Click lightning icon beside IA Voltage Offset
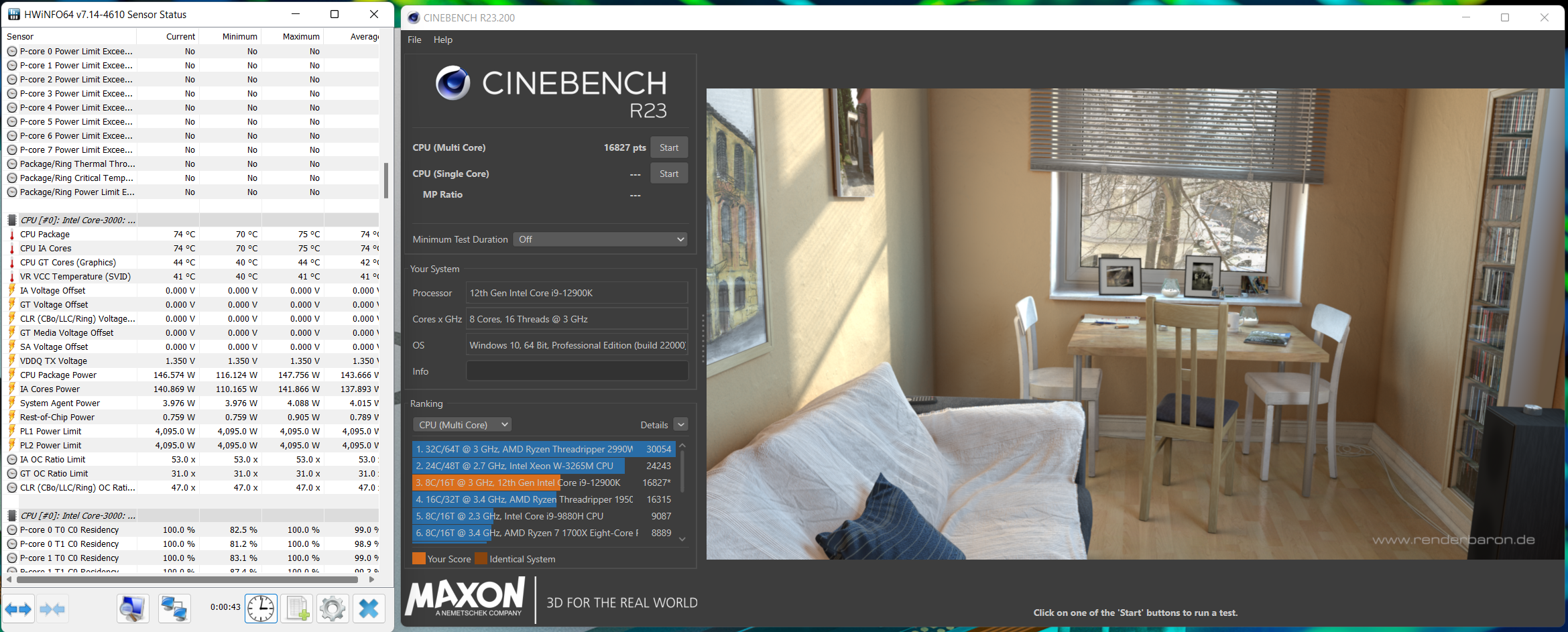This screenshot has width=1568, height=632. 11,290
